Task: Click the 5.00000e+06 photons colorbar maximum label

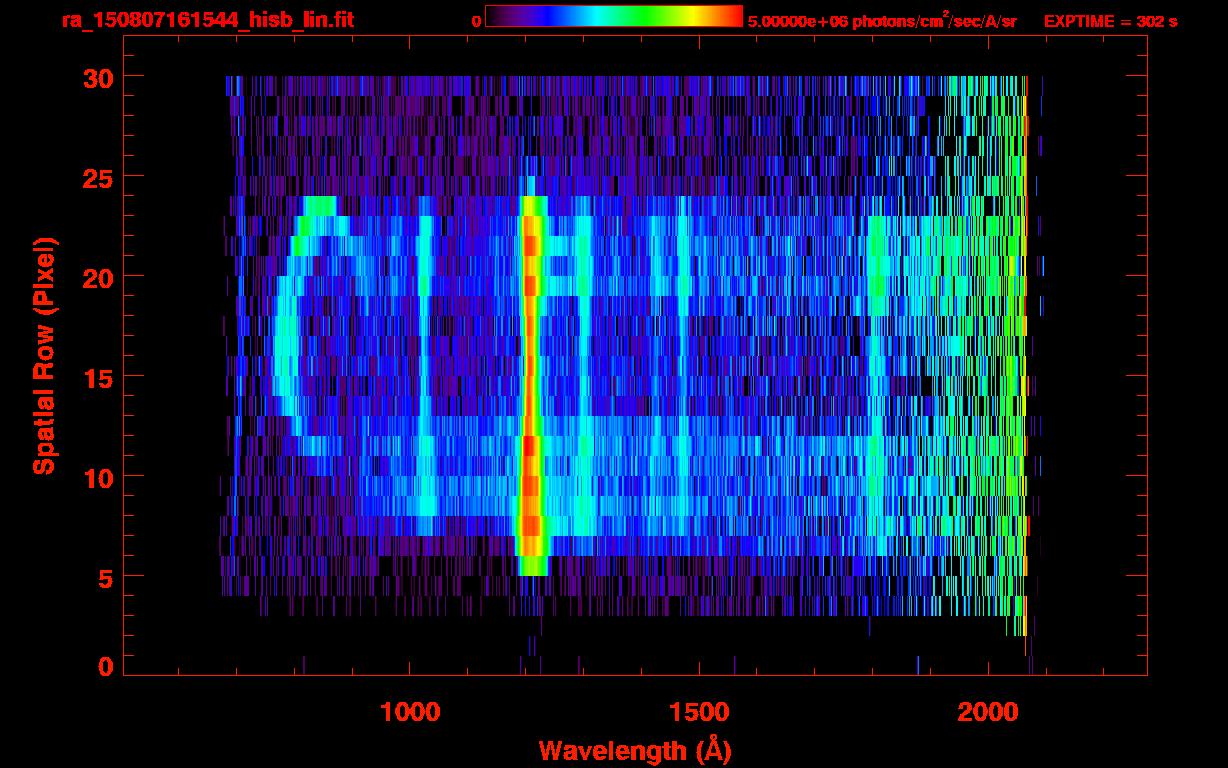Action: point(883,20)
